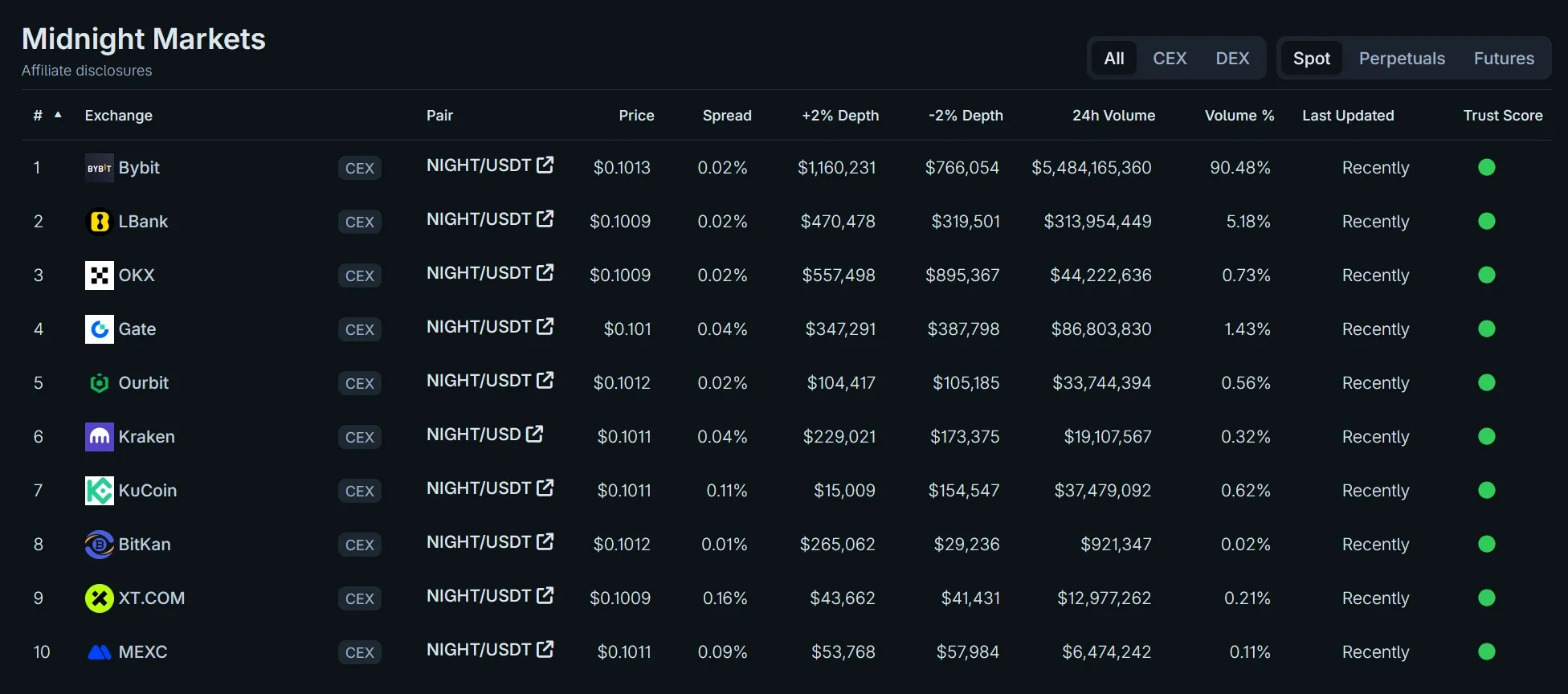Click OKX -2% depth $895,367
The image size is (1568, 694).
(962, 276)
